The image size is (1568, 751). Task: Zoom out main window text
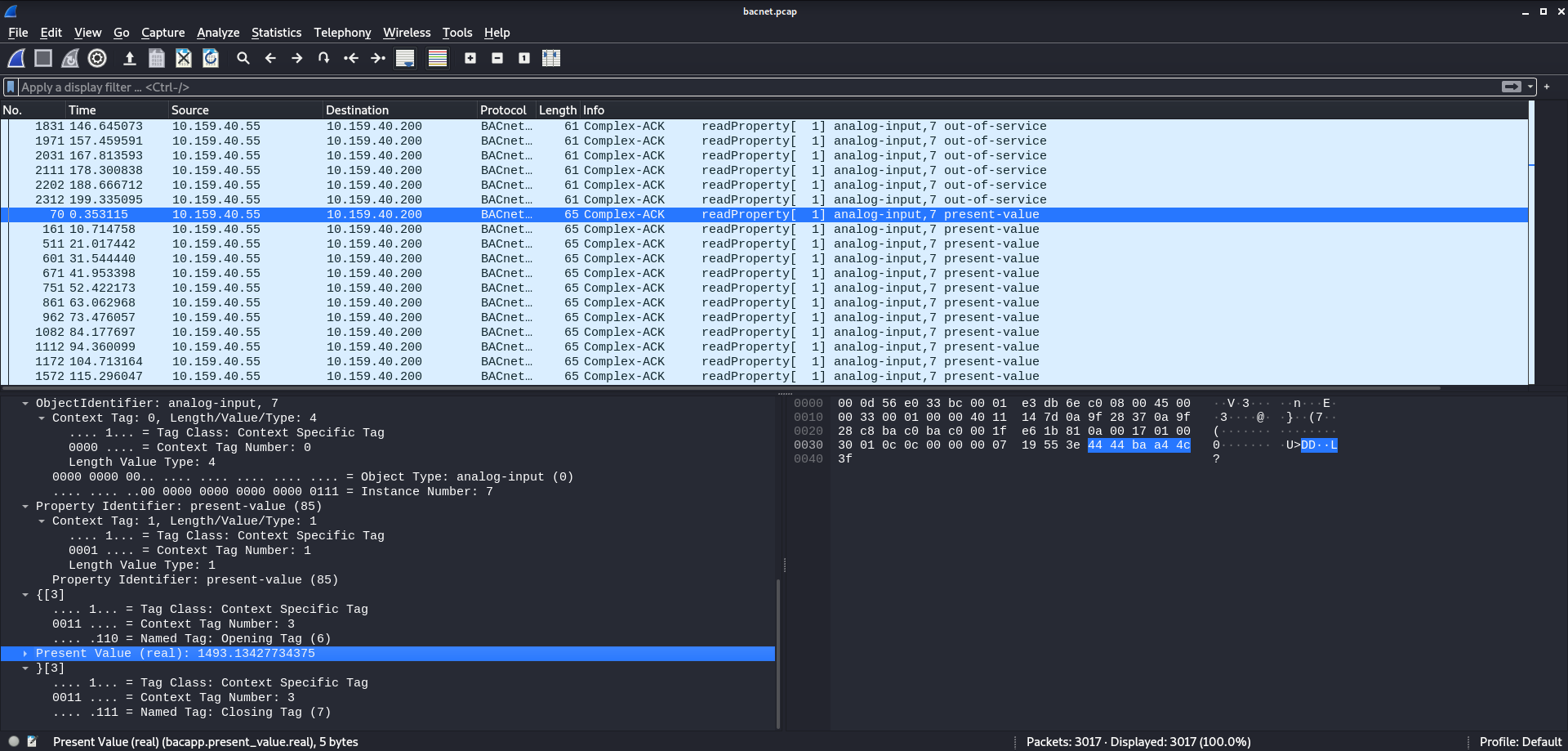497,58
